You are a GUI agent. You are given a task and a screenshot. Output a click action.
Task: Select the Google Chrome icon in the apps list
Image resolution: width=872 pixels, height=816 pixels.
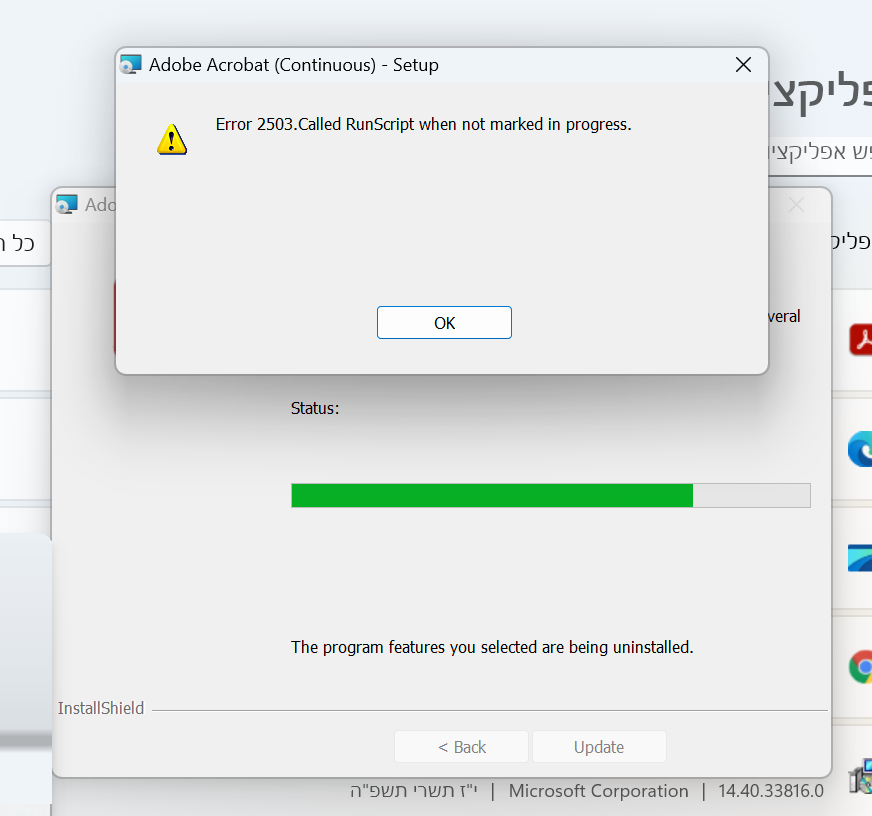click(x=861, y=666)
